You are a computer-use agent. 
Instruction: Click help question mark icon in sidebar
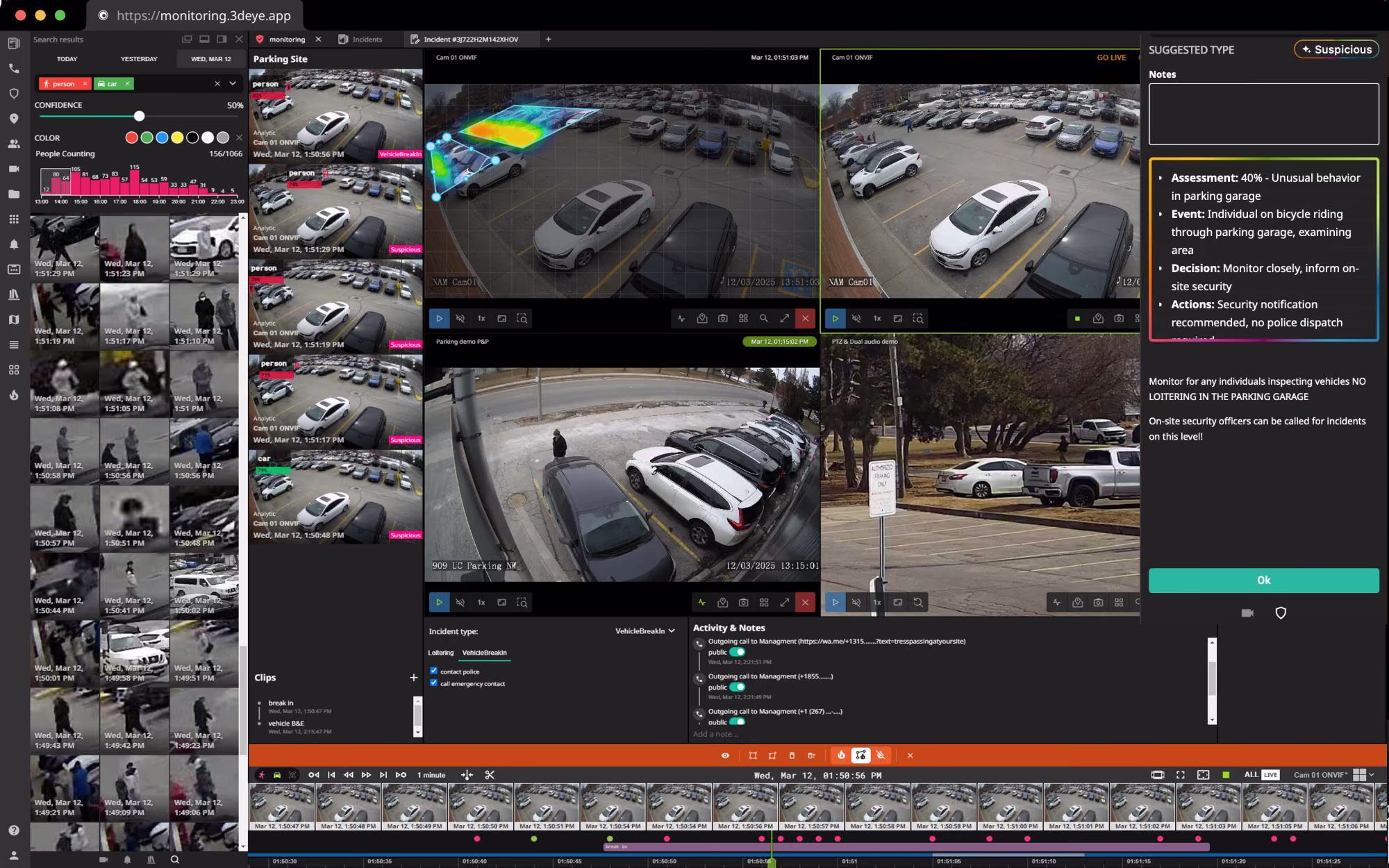(14, 830)
